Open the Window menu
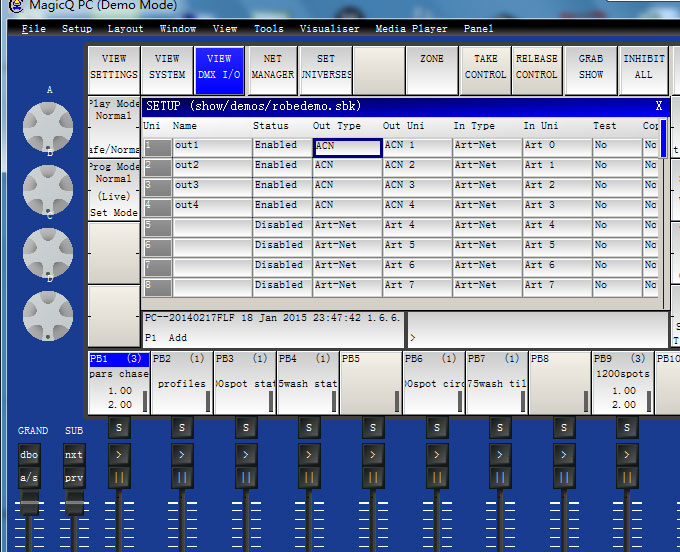Image resolution: width=680 pixels, height=552 pixels. pyautogui.click(x=178, y=29)
